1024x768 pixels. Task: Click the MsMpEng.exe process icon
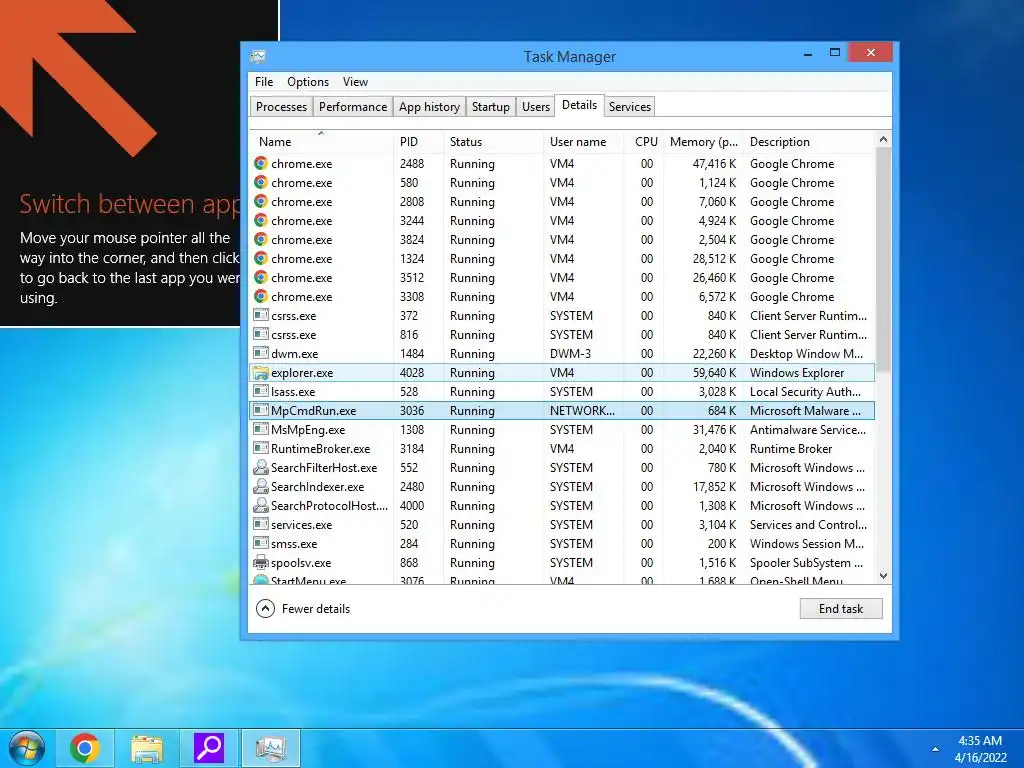[x=261, y=429]
